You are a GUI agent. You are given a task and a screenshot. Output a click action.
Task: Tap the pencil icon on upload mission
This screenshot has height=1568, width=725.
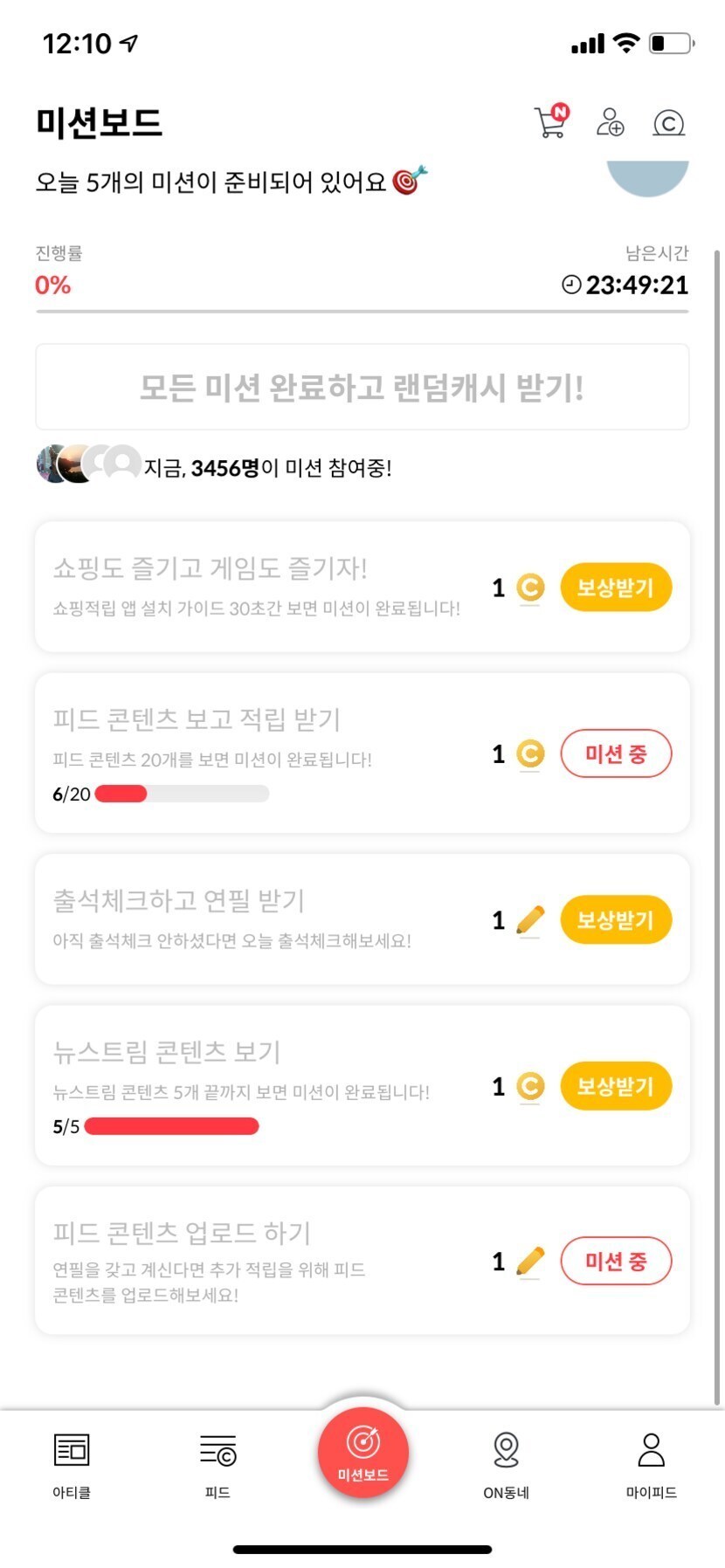[x=530, y=1262]
